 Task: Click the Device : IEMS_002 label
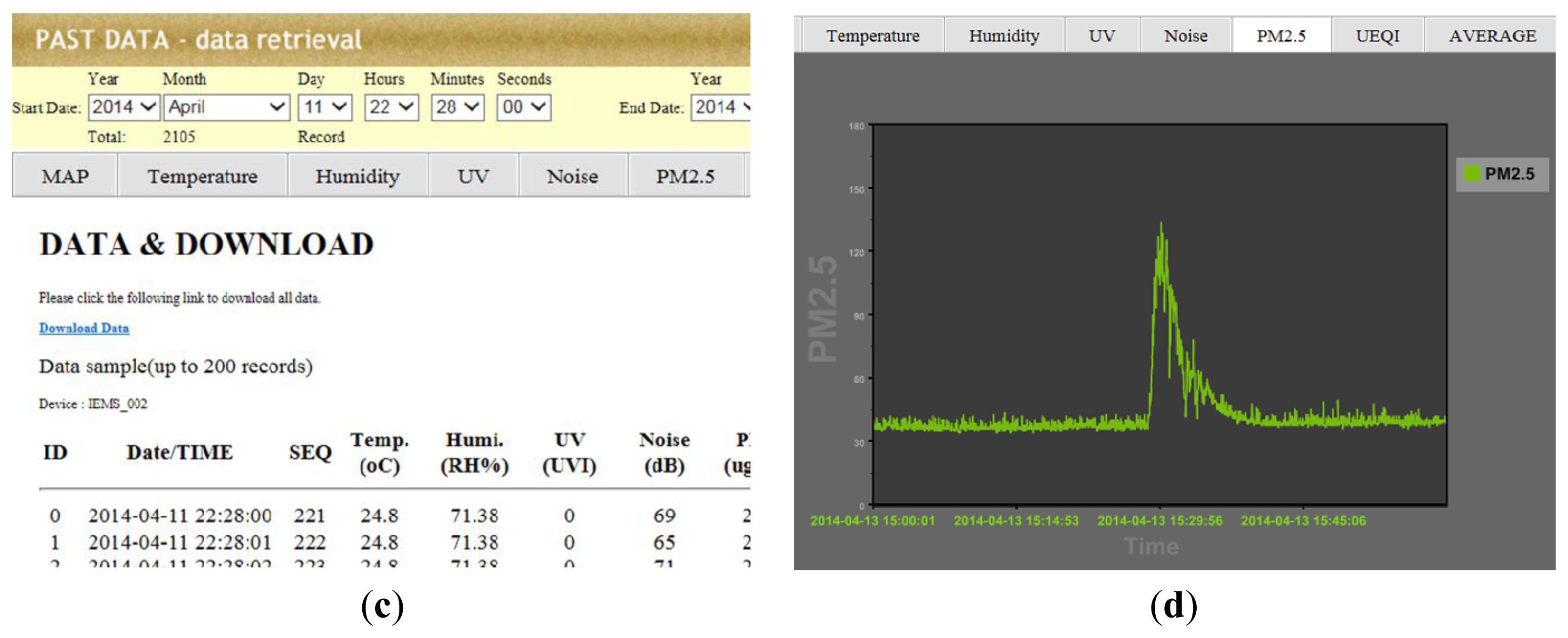93,404
